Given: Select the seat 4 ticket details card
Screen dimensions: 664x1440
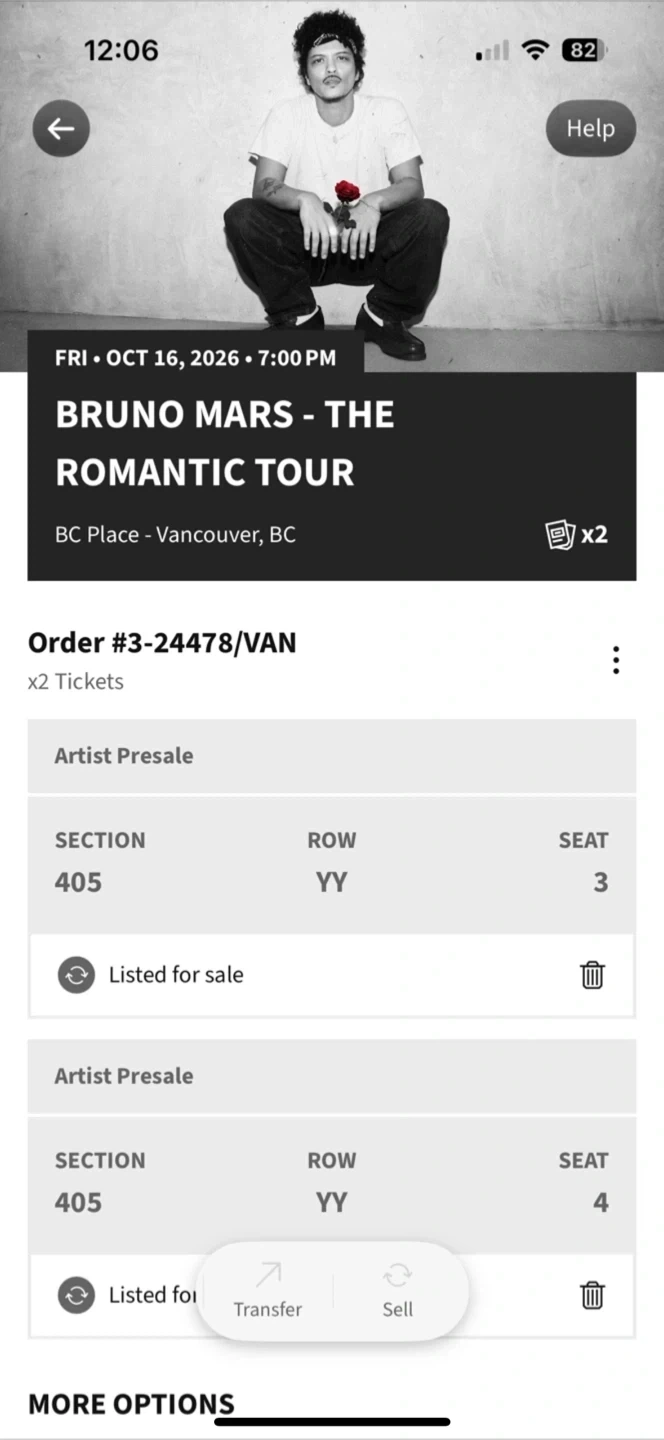Looking at the screenshot, I should (331, 1183).
